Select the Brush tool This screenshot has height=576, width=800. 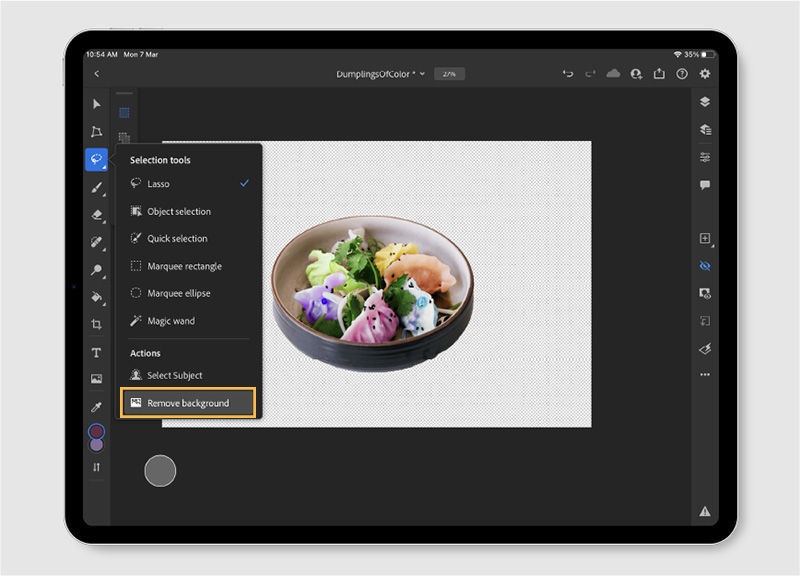(96, 187)
